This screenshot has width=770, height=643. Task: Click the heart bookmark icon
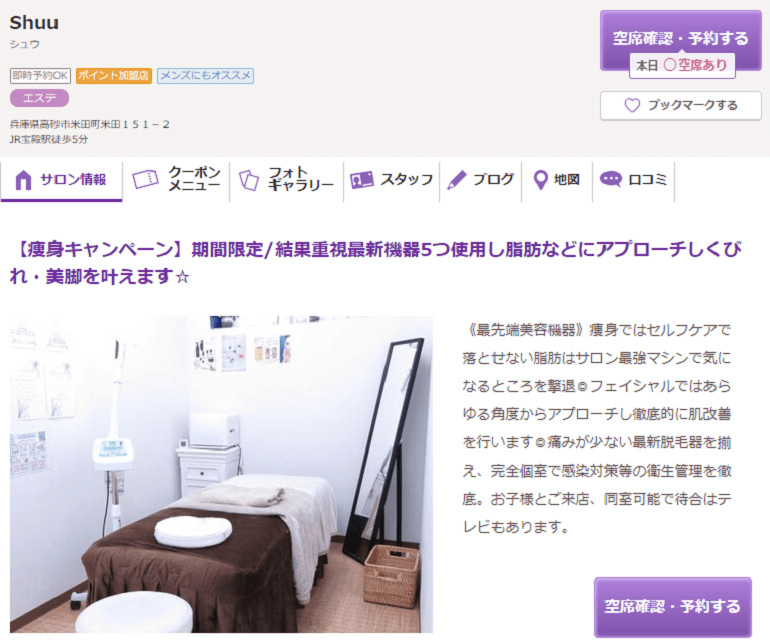[632, 105]
